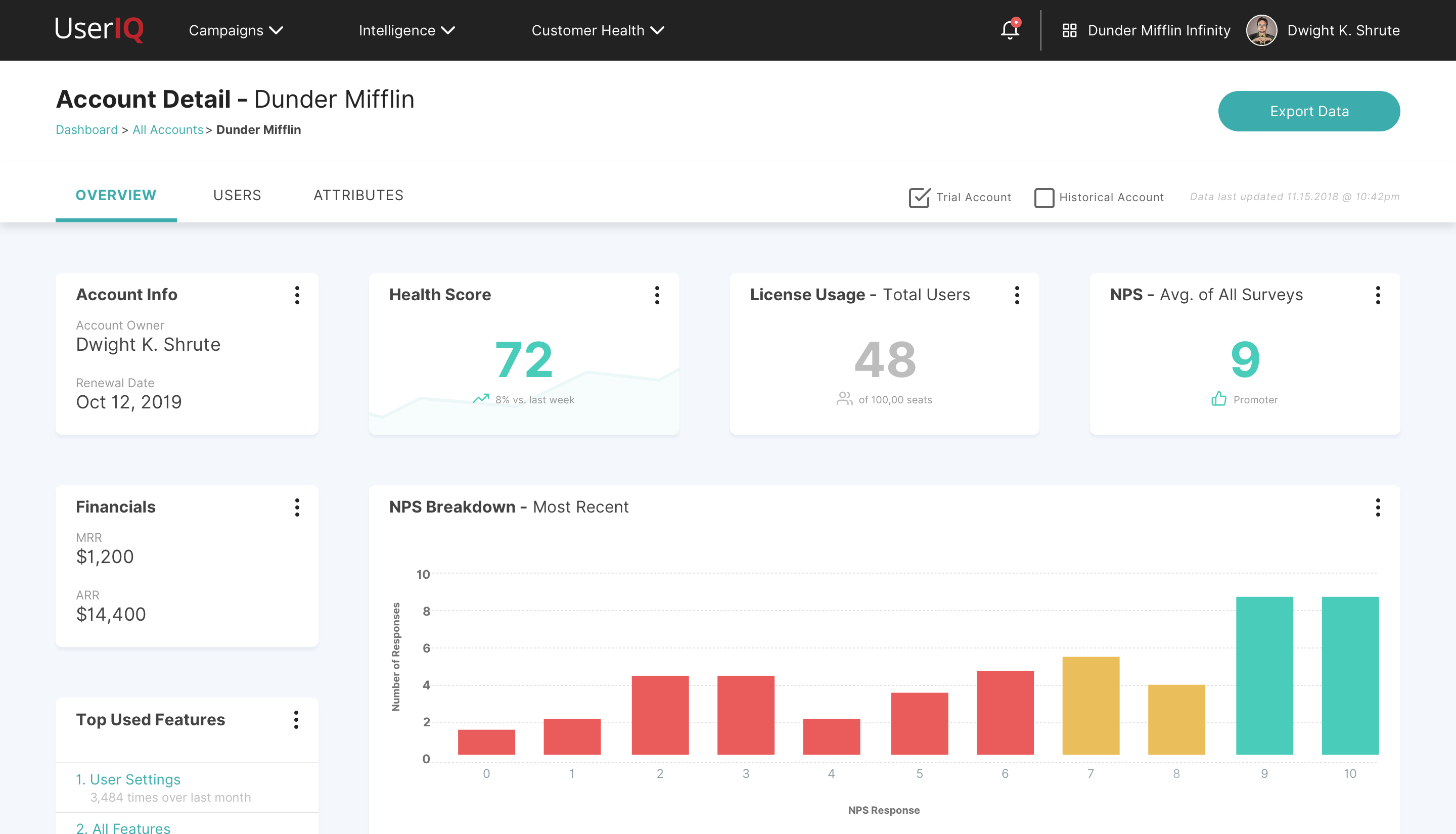Click the red bar for NPS response 5
The image size is (1456, 834).
tap(919, 723)
